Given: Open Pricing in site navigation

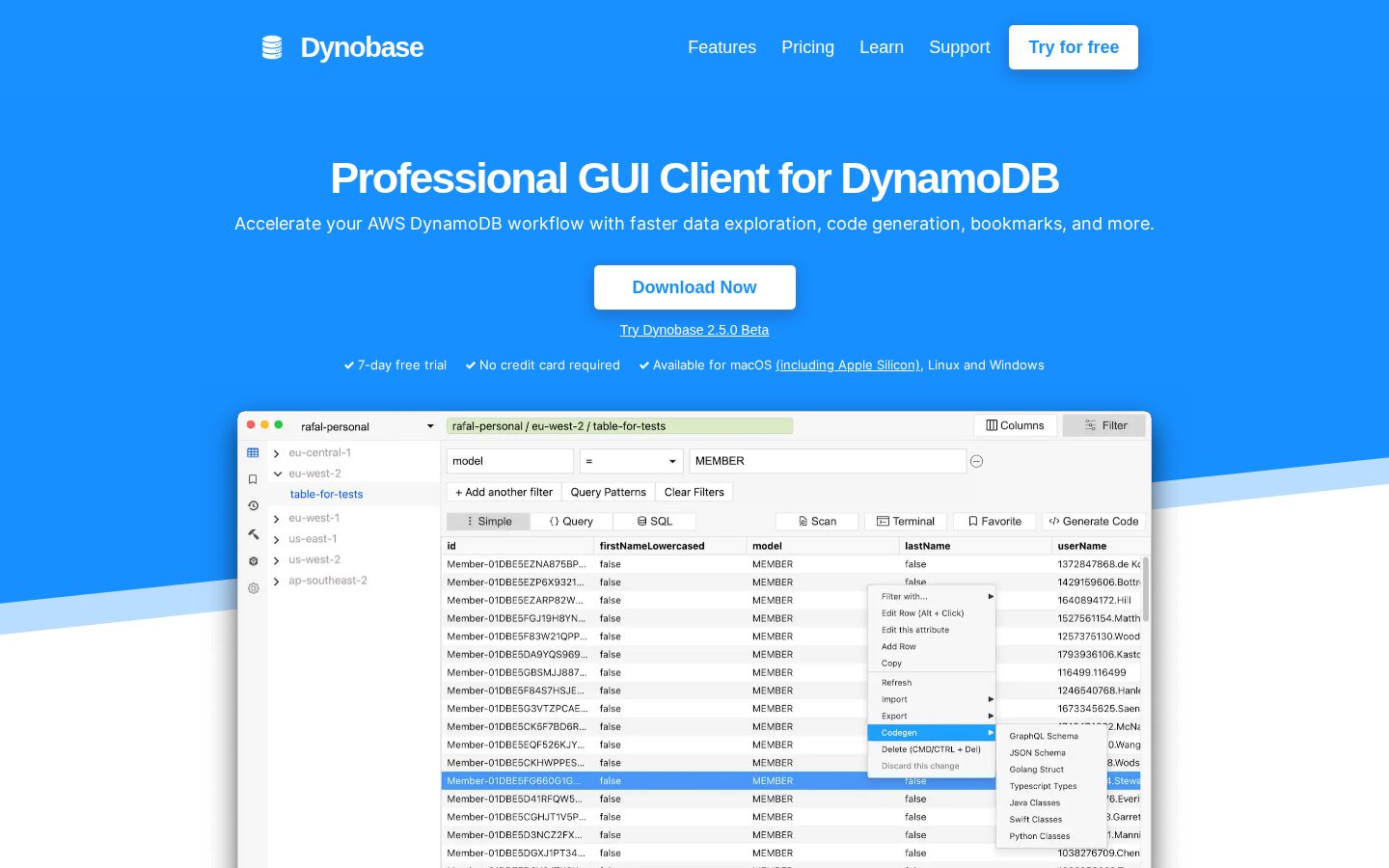Looking at the screenshot, I should [x=807, y=47].
